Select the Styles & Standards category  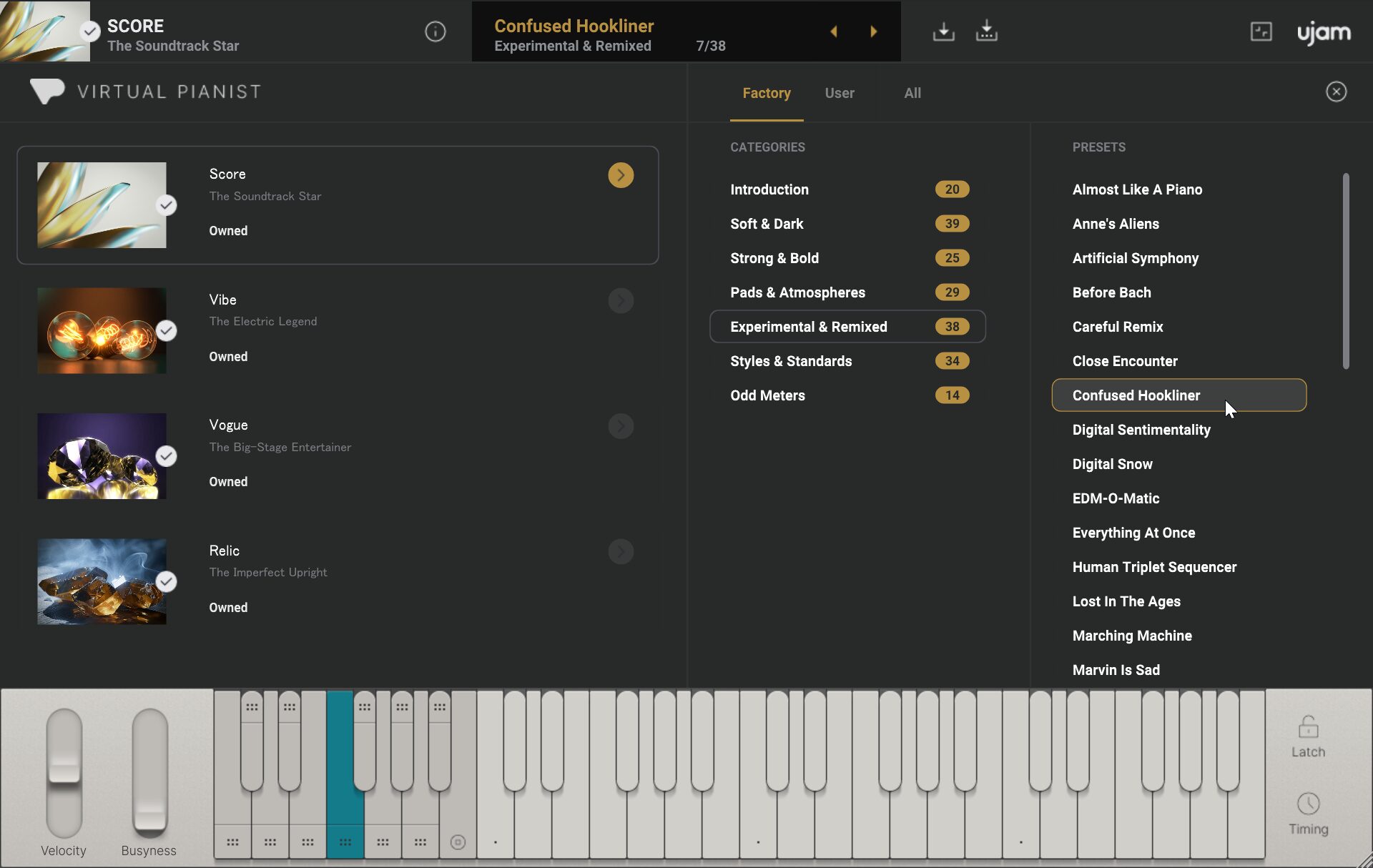848,361
